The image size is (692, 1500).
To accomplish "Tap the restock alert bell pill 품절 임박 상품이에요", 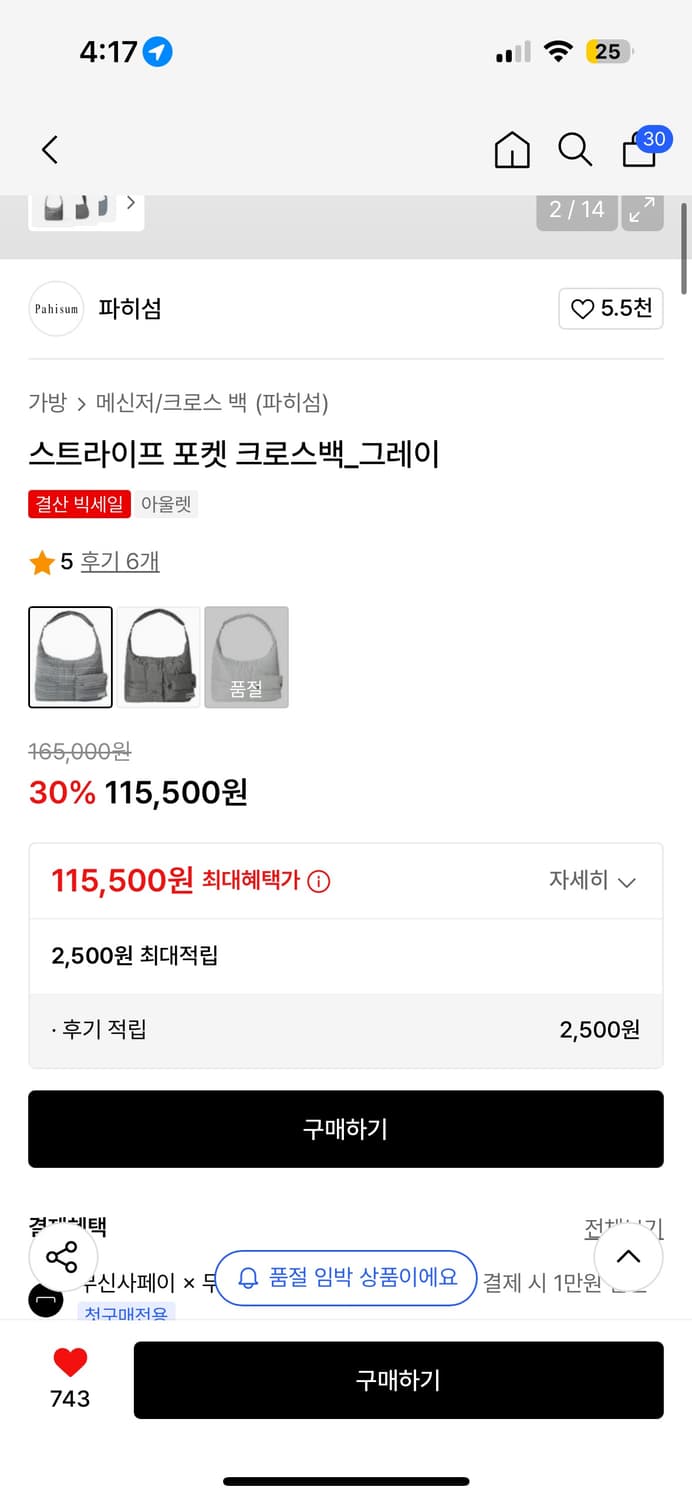I will click(x=345, y=1278).
